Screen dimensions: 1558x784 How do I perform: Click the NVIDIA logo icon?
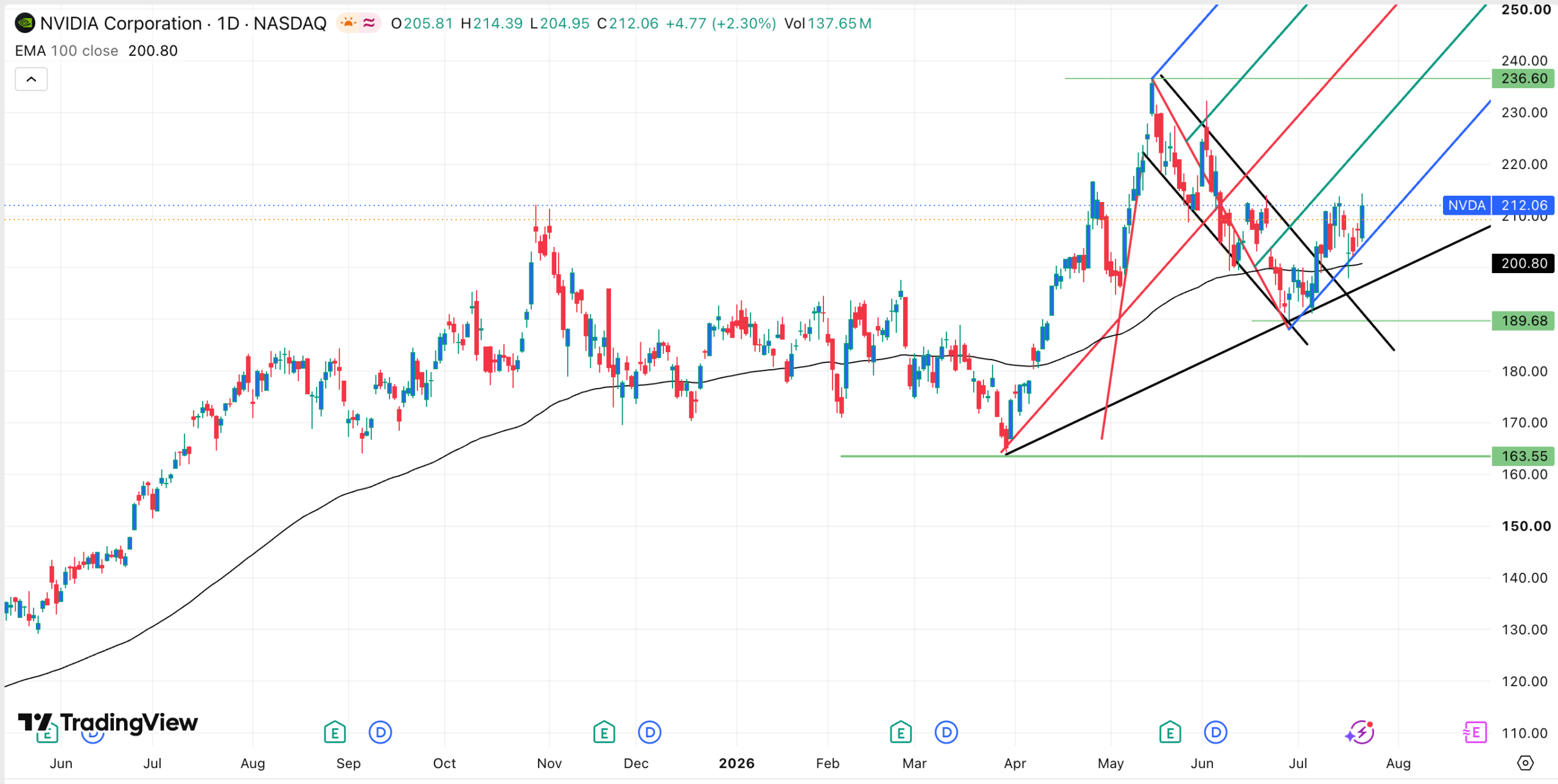tap(25, 24)
